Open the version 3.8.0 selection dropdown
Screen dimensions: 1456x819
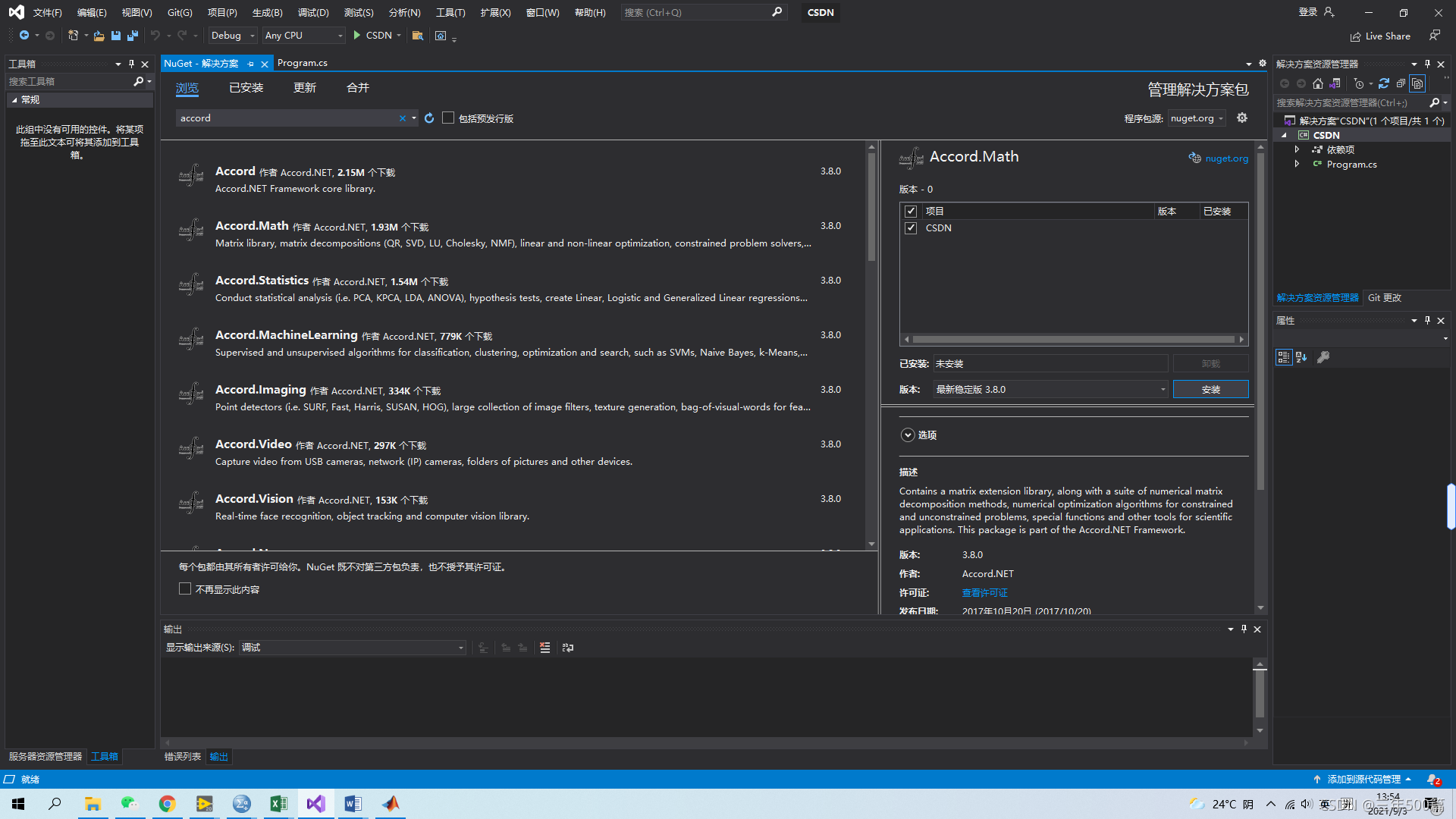coord(1051,390)
